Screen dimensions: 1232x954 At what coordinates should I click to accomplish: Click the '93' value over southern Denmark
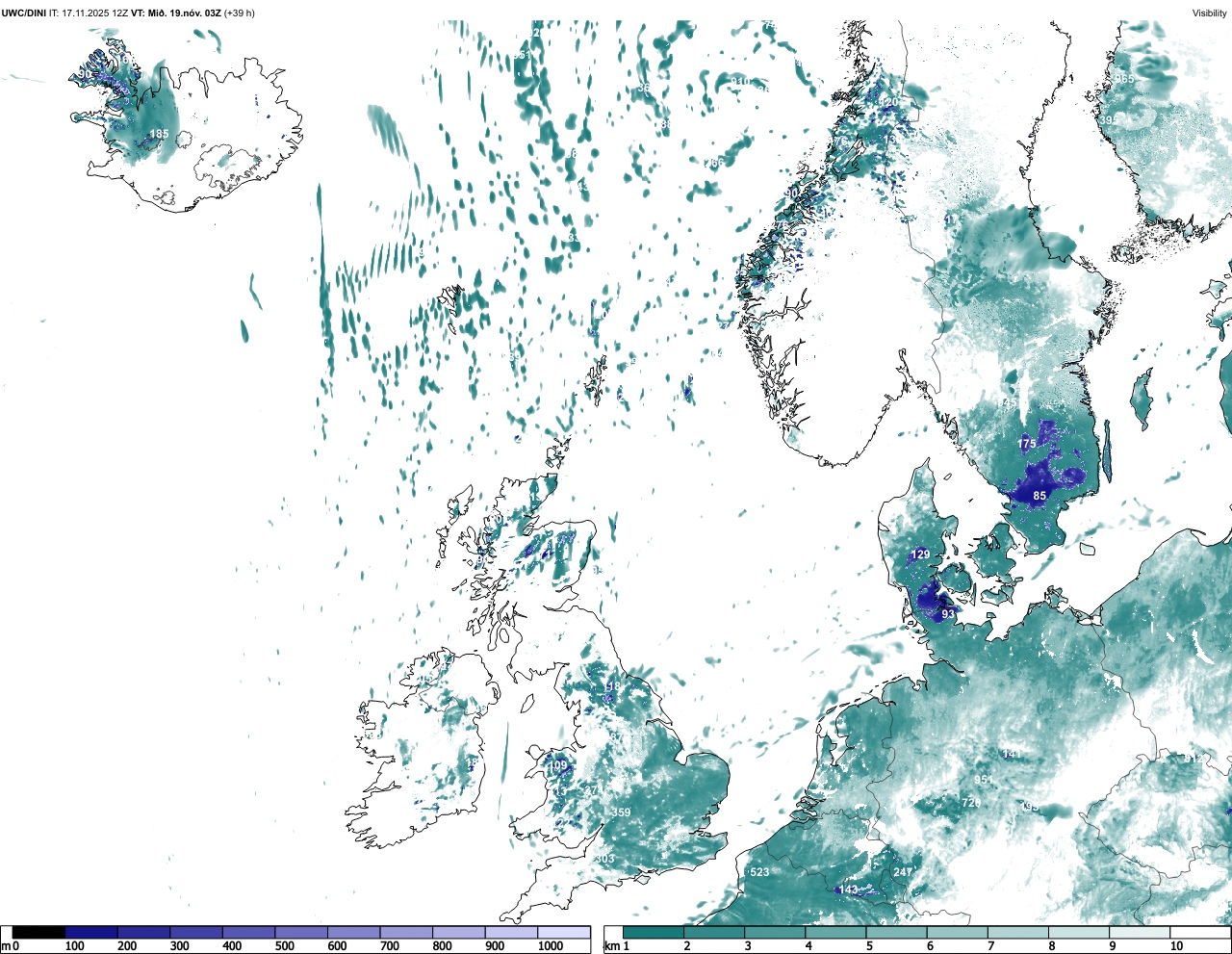948,614
